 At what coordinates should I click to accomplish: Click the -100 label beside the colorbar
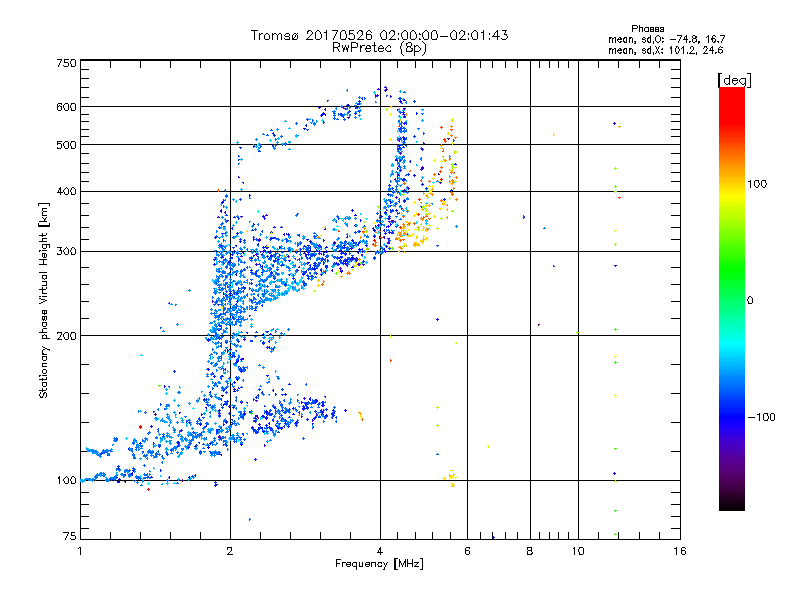coord(762,417)
